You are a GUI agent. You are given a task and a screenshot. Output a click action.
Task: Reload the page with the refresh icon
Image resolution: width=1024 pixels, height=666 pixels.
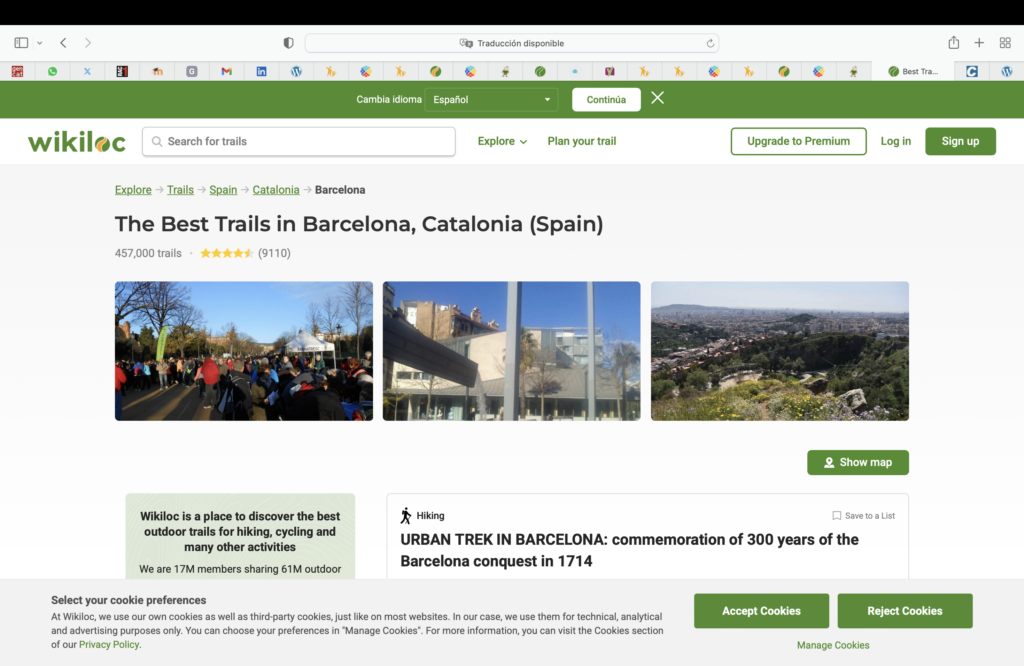click(x=710, y=43)
